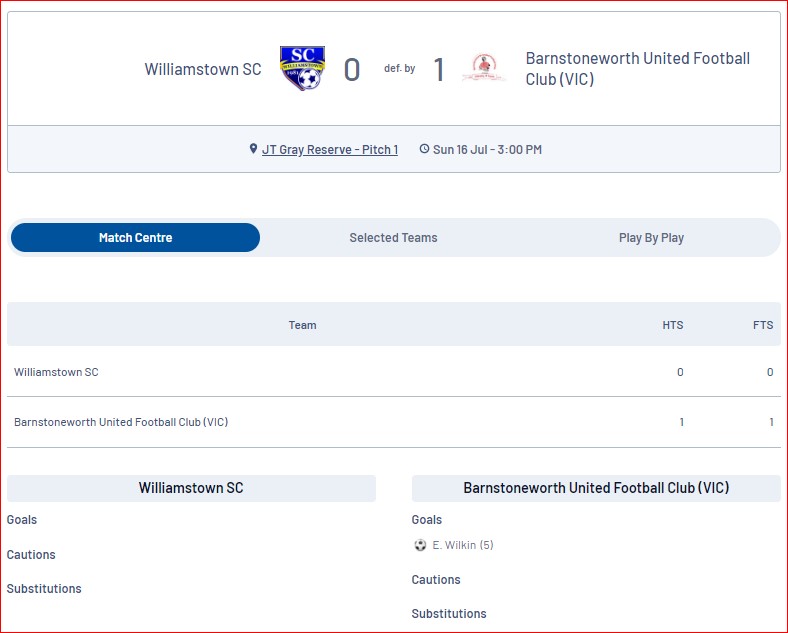Click Barnstoneworth United Football Club header name
The width and height of the screenshot is (788, 633).
(637, 69)
